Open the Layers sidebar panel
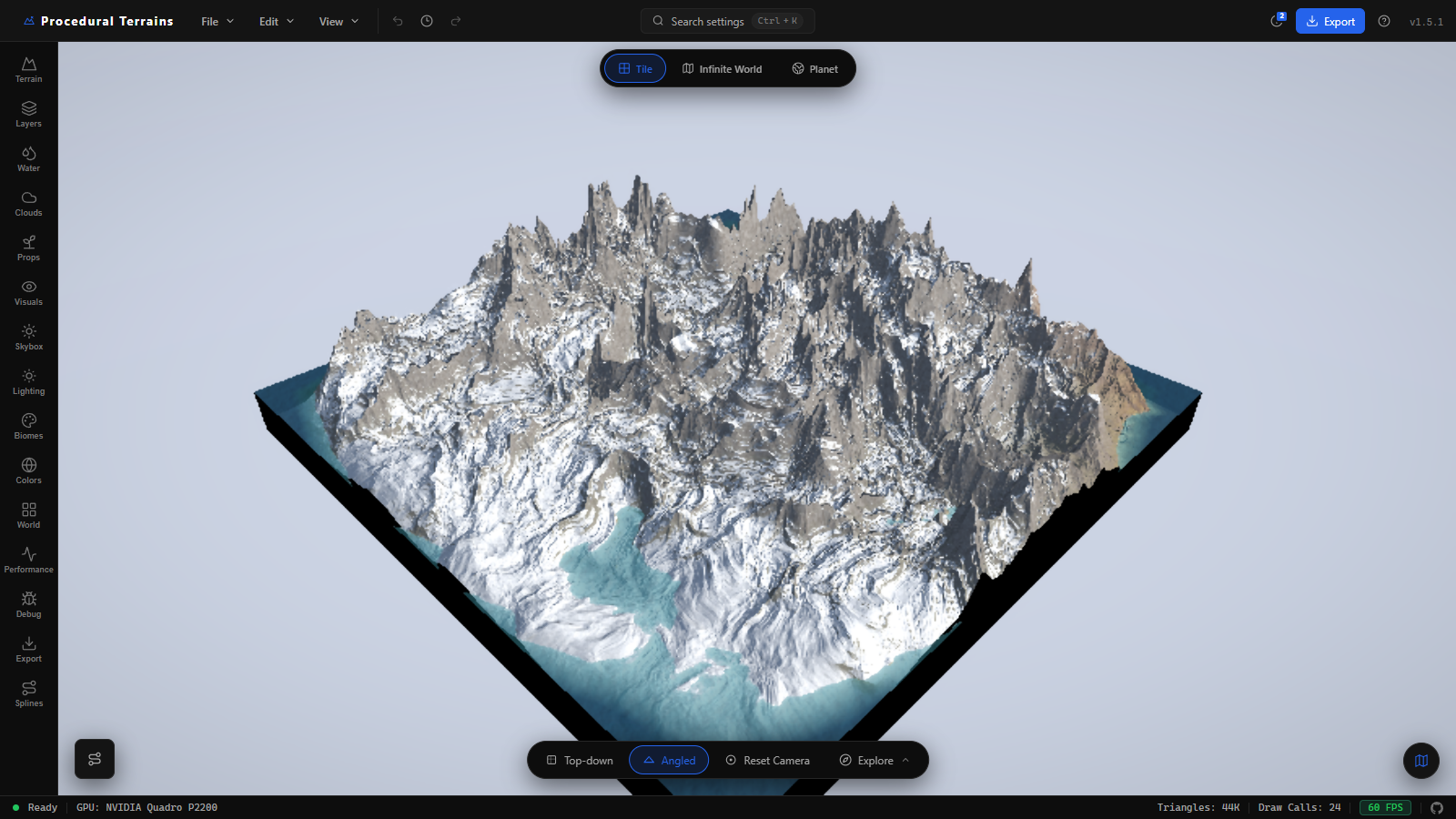This screenshot has width=1456, height=819. (x=28, y=115)
